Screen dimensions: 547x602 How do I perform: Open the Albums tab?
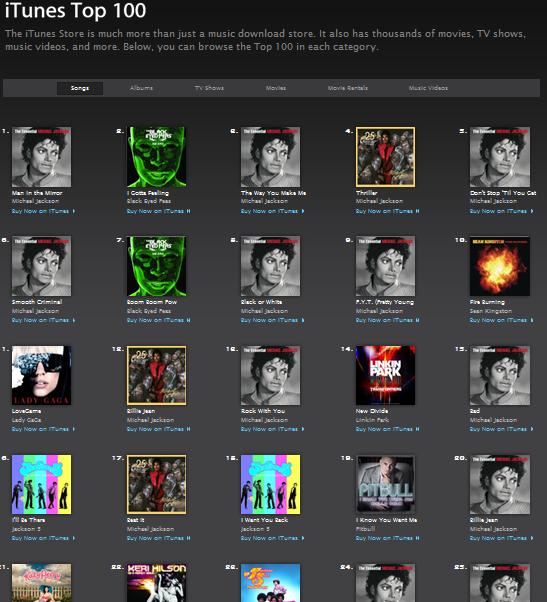[141, 88]
